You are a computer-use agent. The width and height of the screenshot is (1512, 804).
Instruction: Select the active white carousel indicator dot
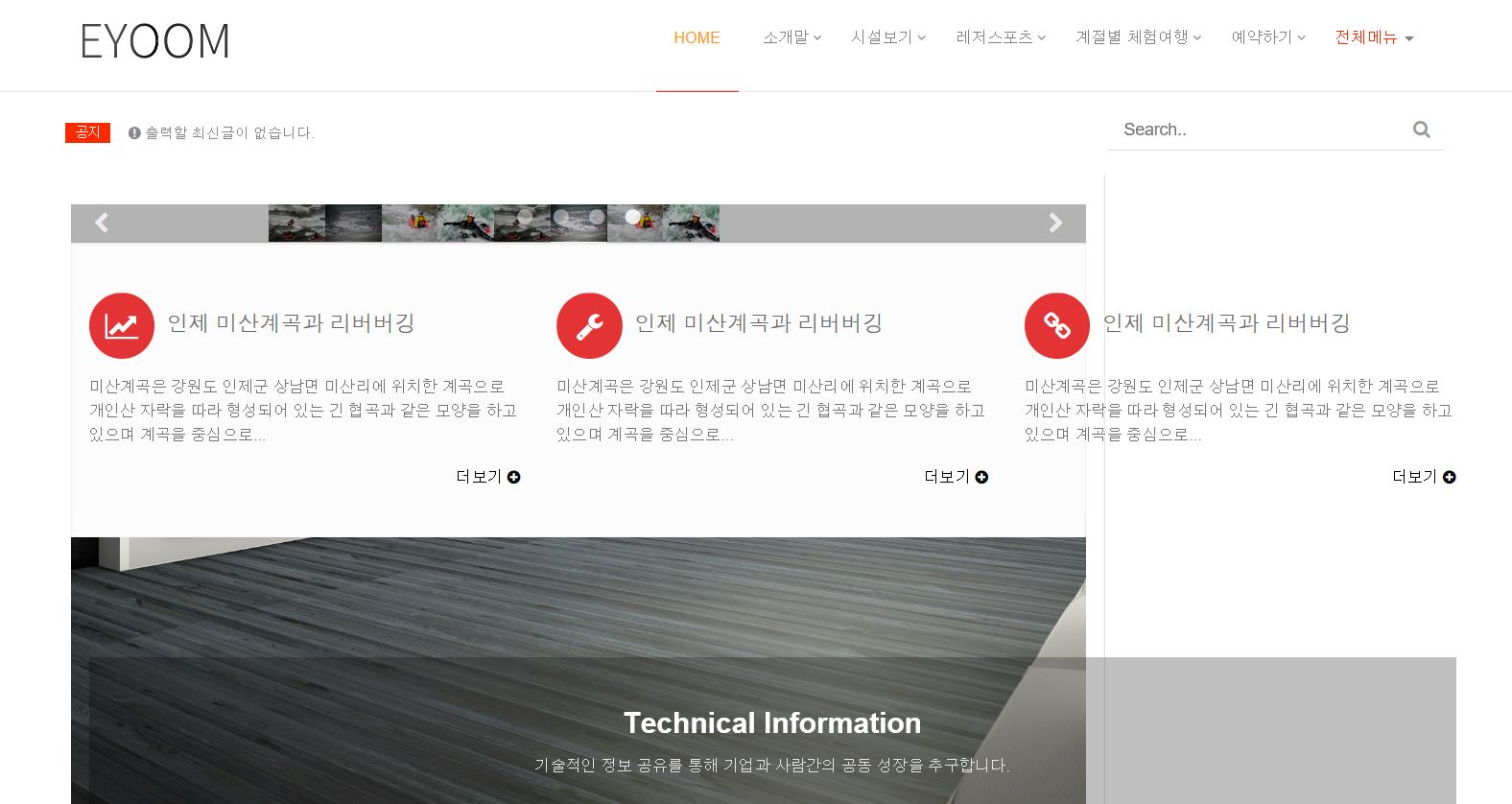[x=633, y=217]
